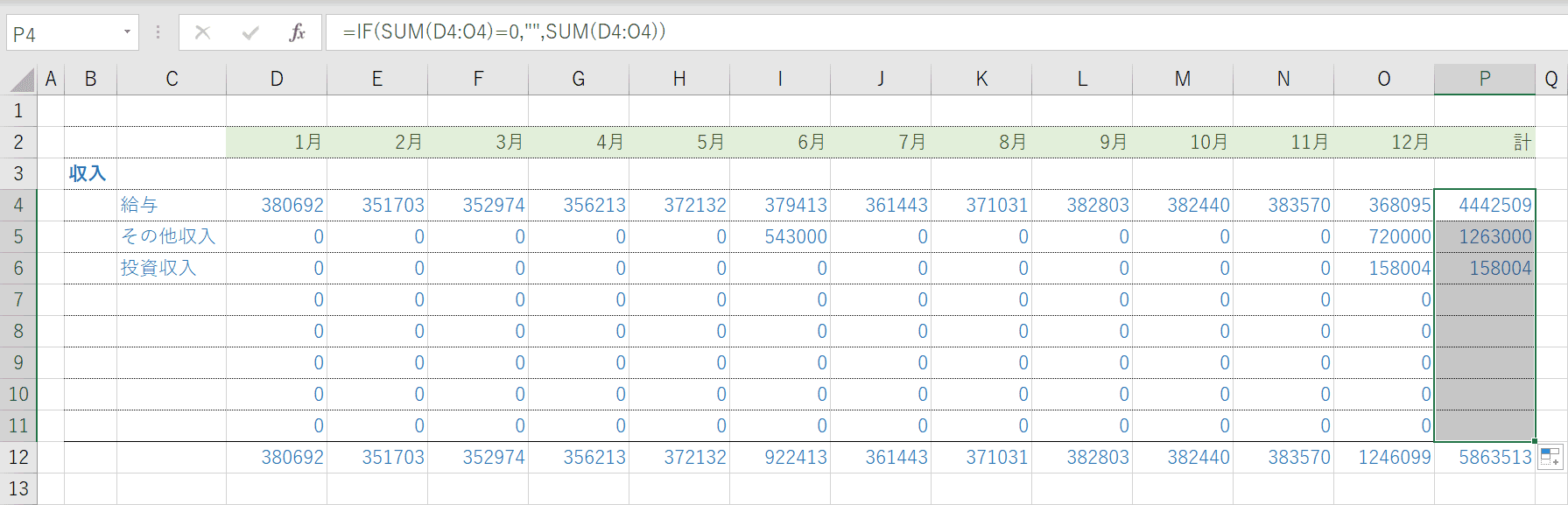Viewport: 1568px width, 505px height.
Task: Click the 8月 header cell
Action: click(981, 143)
